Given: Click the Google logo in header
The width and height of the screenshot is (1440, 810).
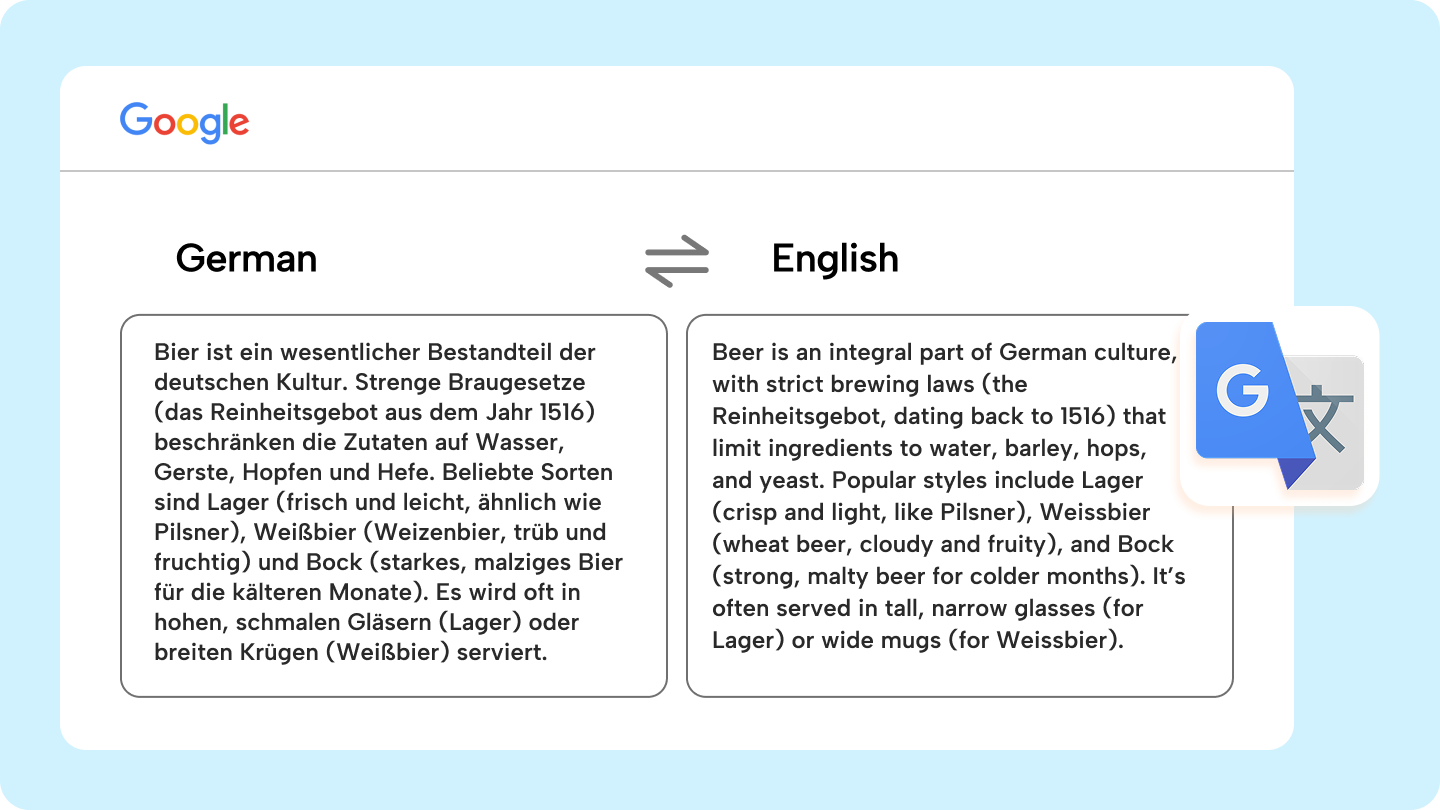Looking at the screenshot, I should click(x=184, y=123).
